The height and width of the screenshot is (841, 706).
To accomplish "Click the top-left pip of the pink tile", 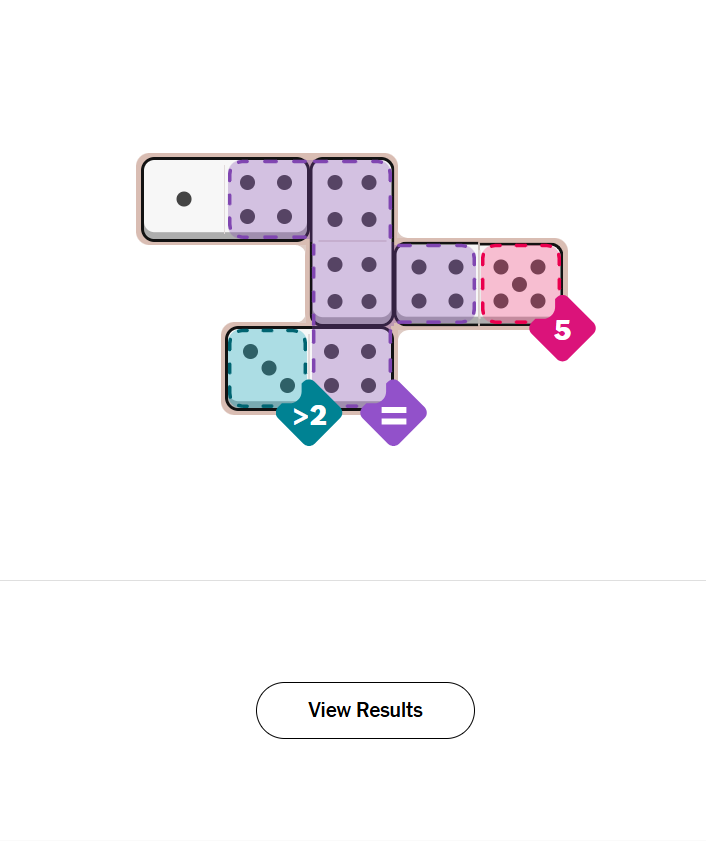I will (x=502, y=267).
